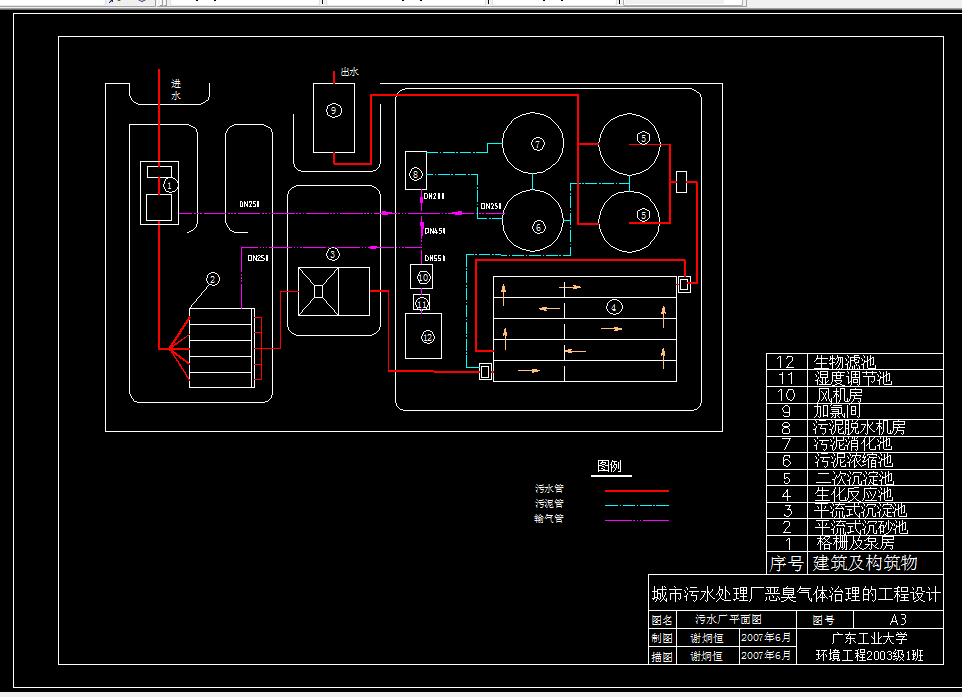Click the circled 11 marker on the plan

click(421, 304)
